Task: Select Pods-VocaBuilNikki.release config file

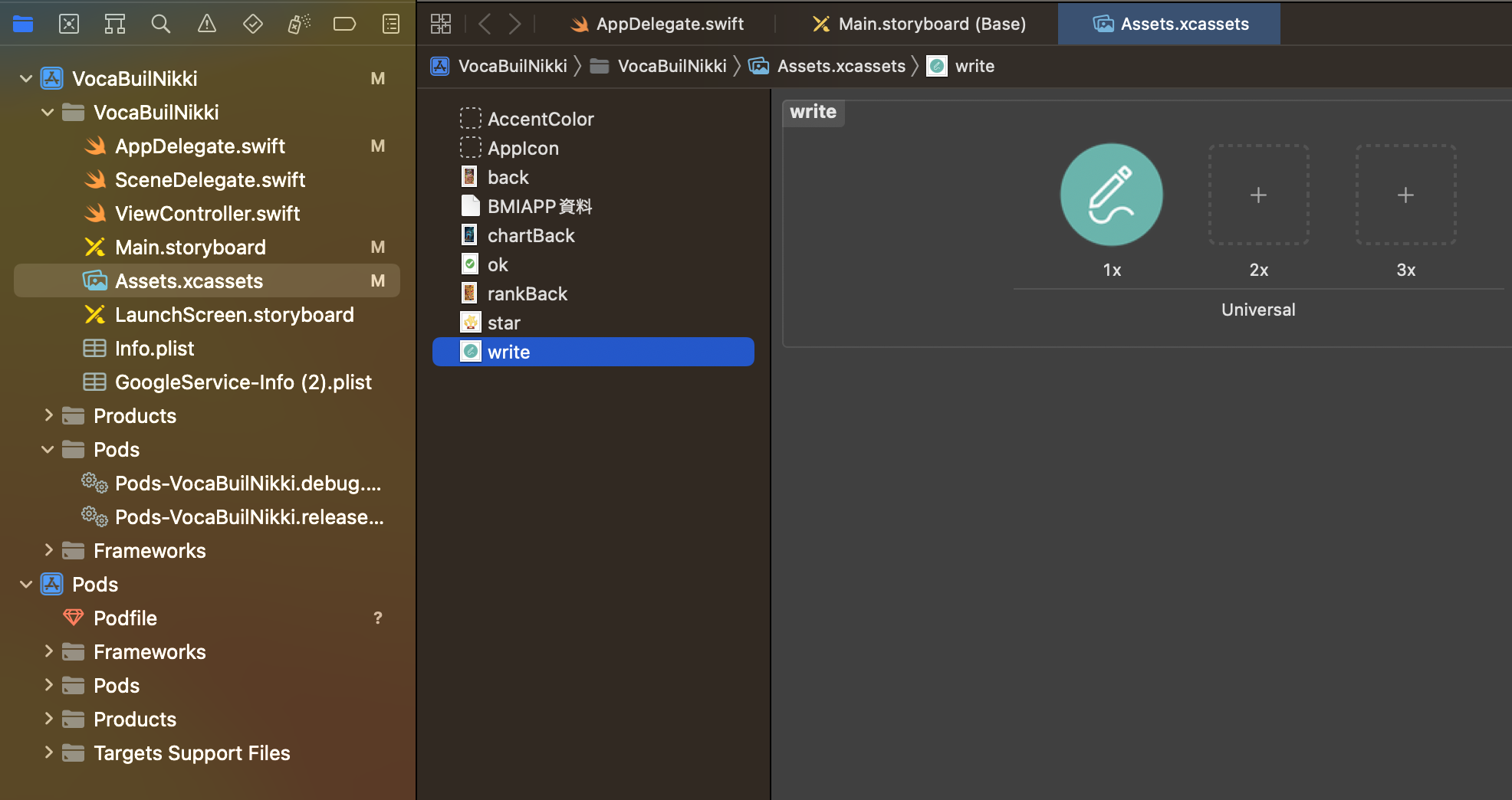Action: click(x=207, y=517)
